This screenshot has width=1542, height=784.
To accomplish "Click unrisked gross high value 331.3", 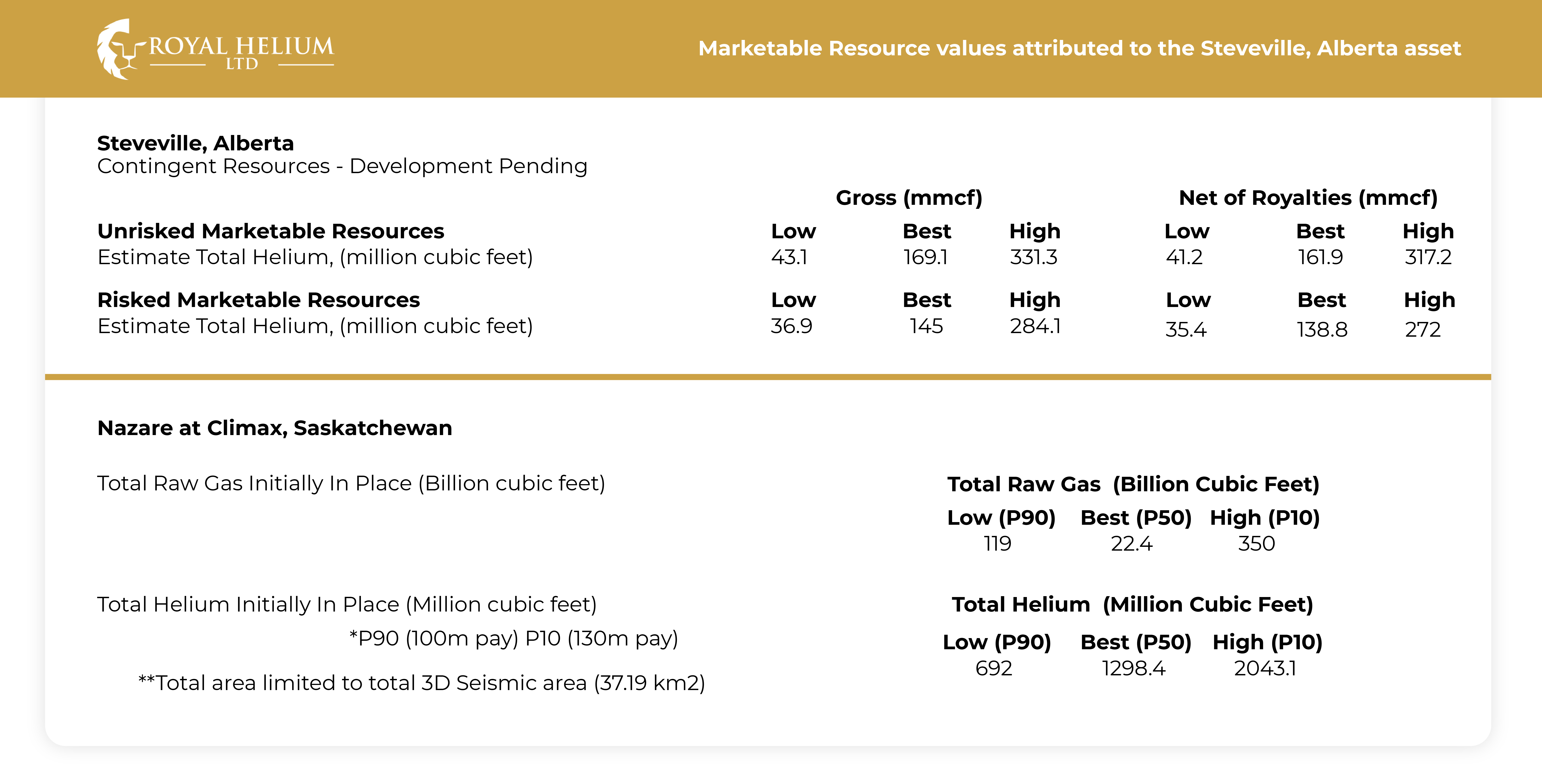I will 1034,257.
